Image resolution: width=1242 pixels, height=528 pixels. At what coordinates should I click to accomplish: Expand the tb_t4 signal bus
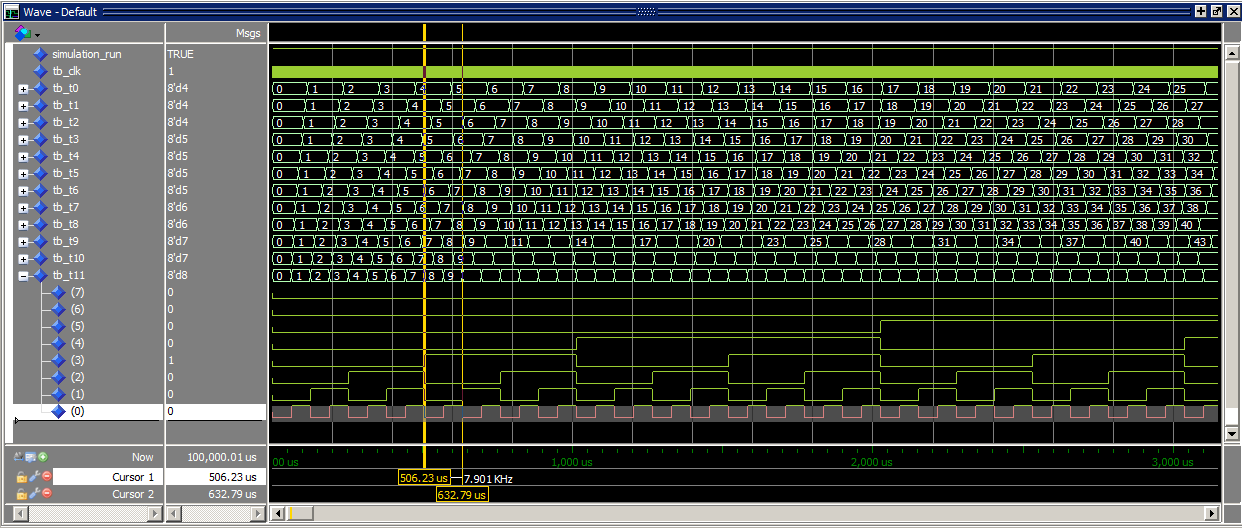(x=23, y=156)
